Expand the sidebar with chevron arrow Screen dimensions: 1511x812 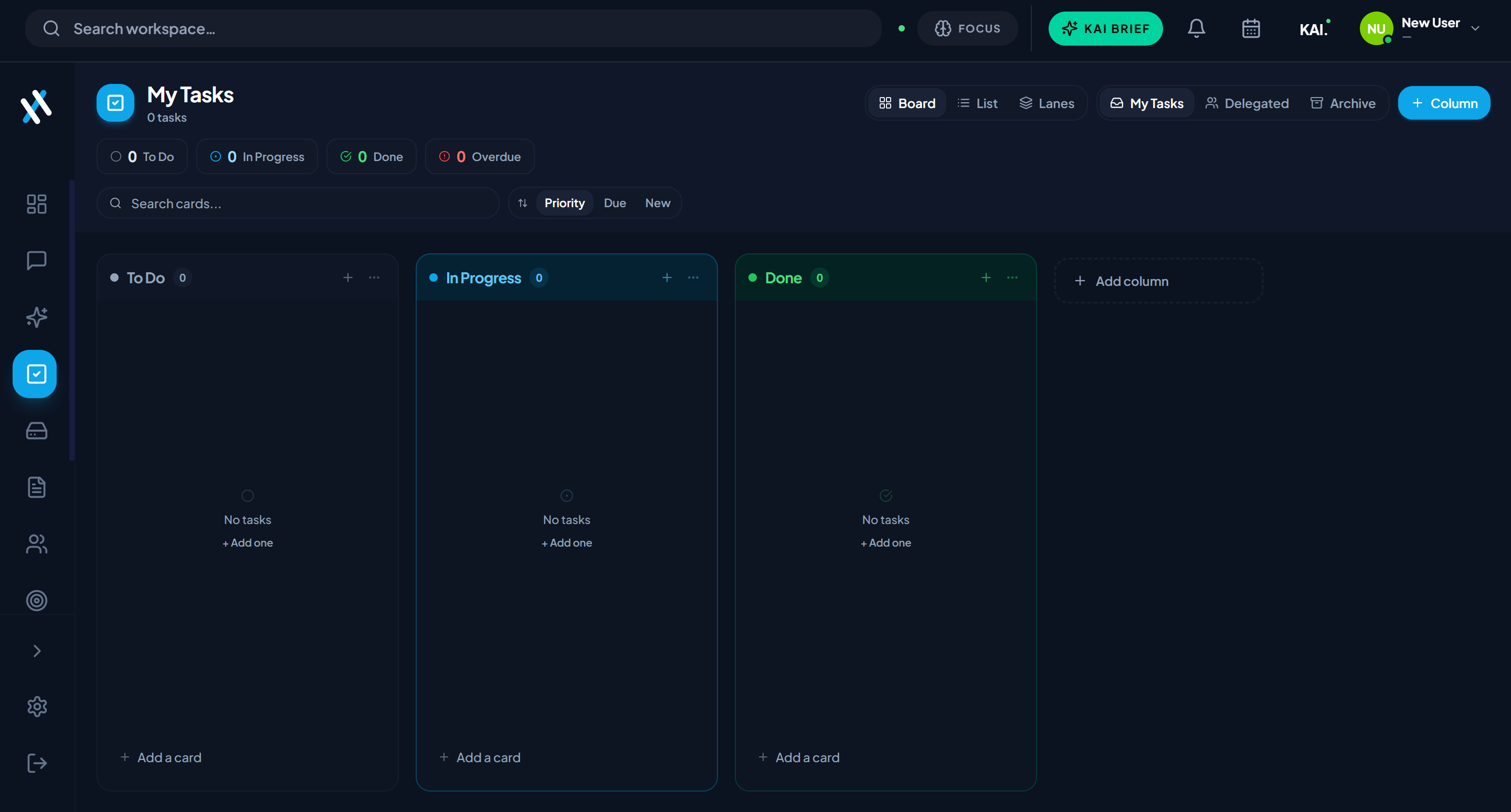36,651
